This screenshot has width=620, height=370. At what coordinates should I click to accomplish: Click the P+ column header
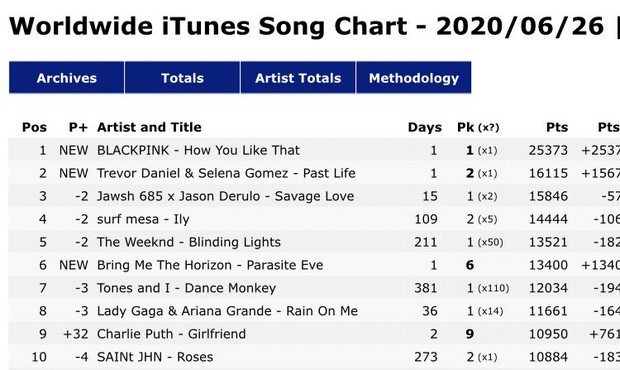pos(78,127)
